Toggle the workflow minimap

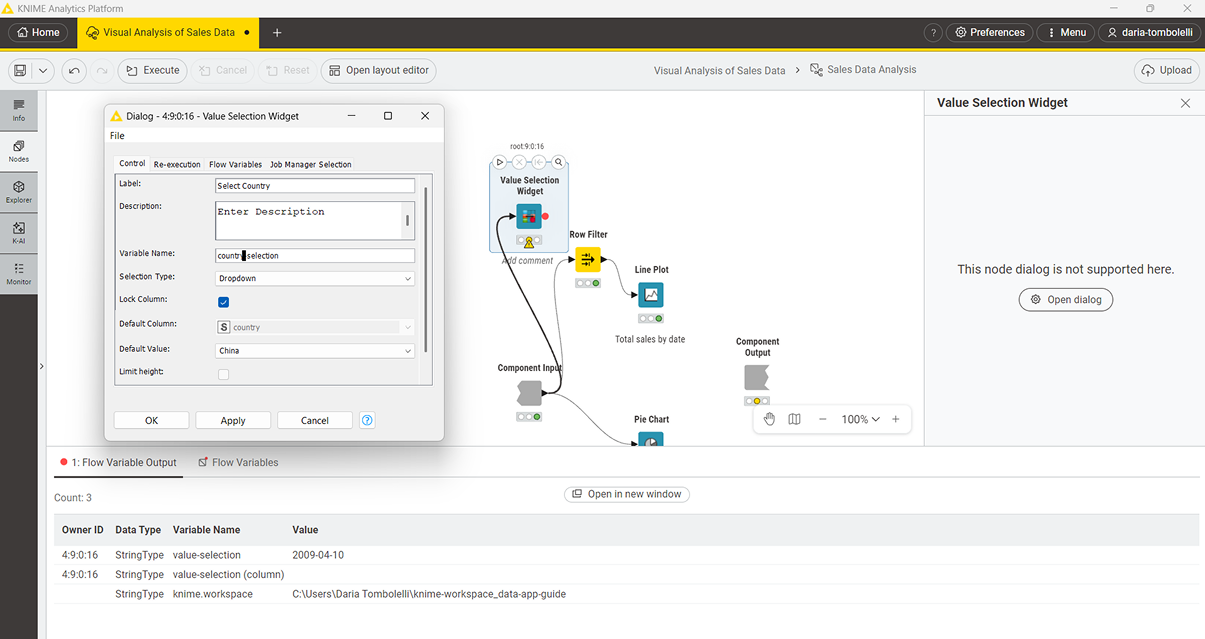pyautogui.click(x=794, y=418)
